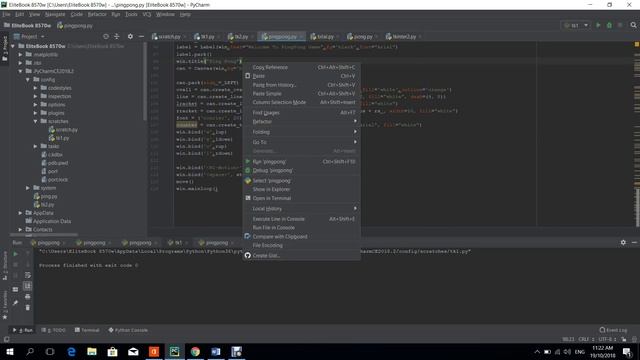Viewport: 640px width, 360px height.
Task: Click the Windows Start button
Action: 9,351
